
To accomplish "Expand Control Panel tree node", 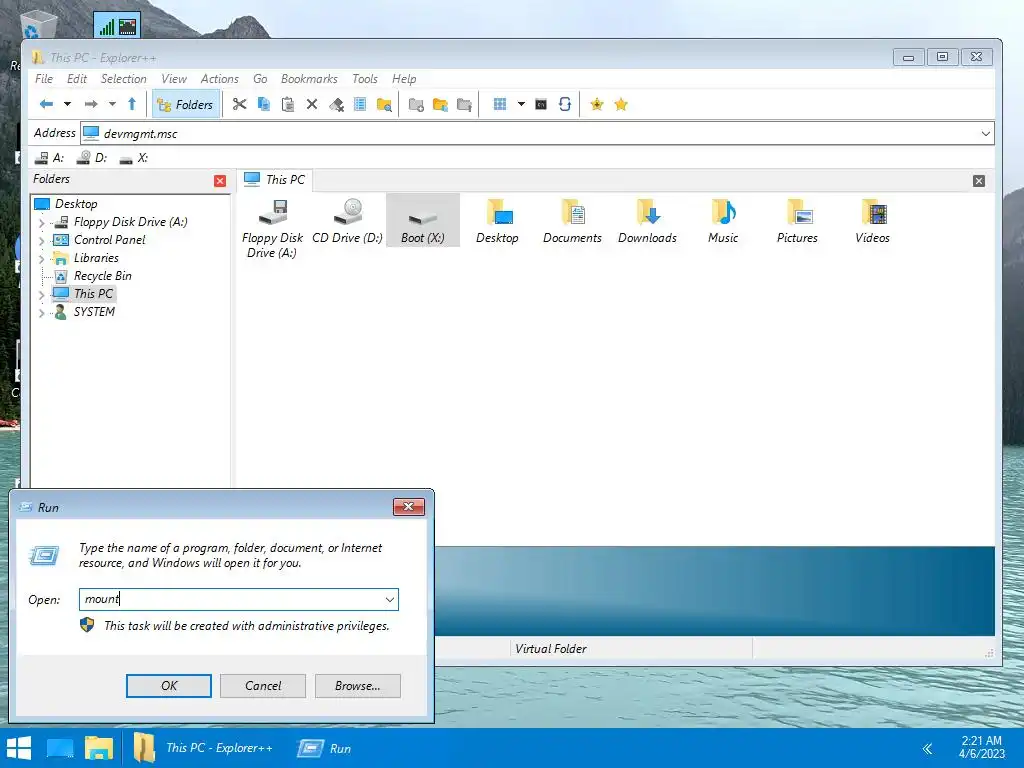I will coord(42,241).
